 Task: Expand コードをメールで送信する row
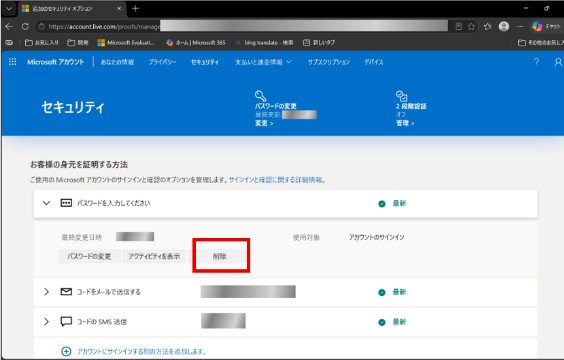click(x=46, y=292)
